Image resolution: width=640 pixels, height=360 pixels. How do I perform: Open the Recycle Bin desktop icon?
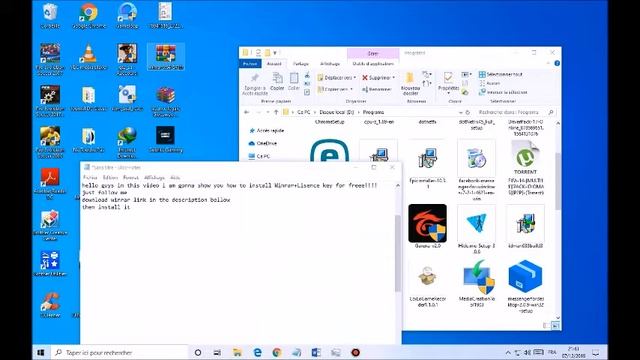(50, 16)
